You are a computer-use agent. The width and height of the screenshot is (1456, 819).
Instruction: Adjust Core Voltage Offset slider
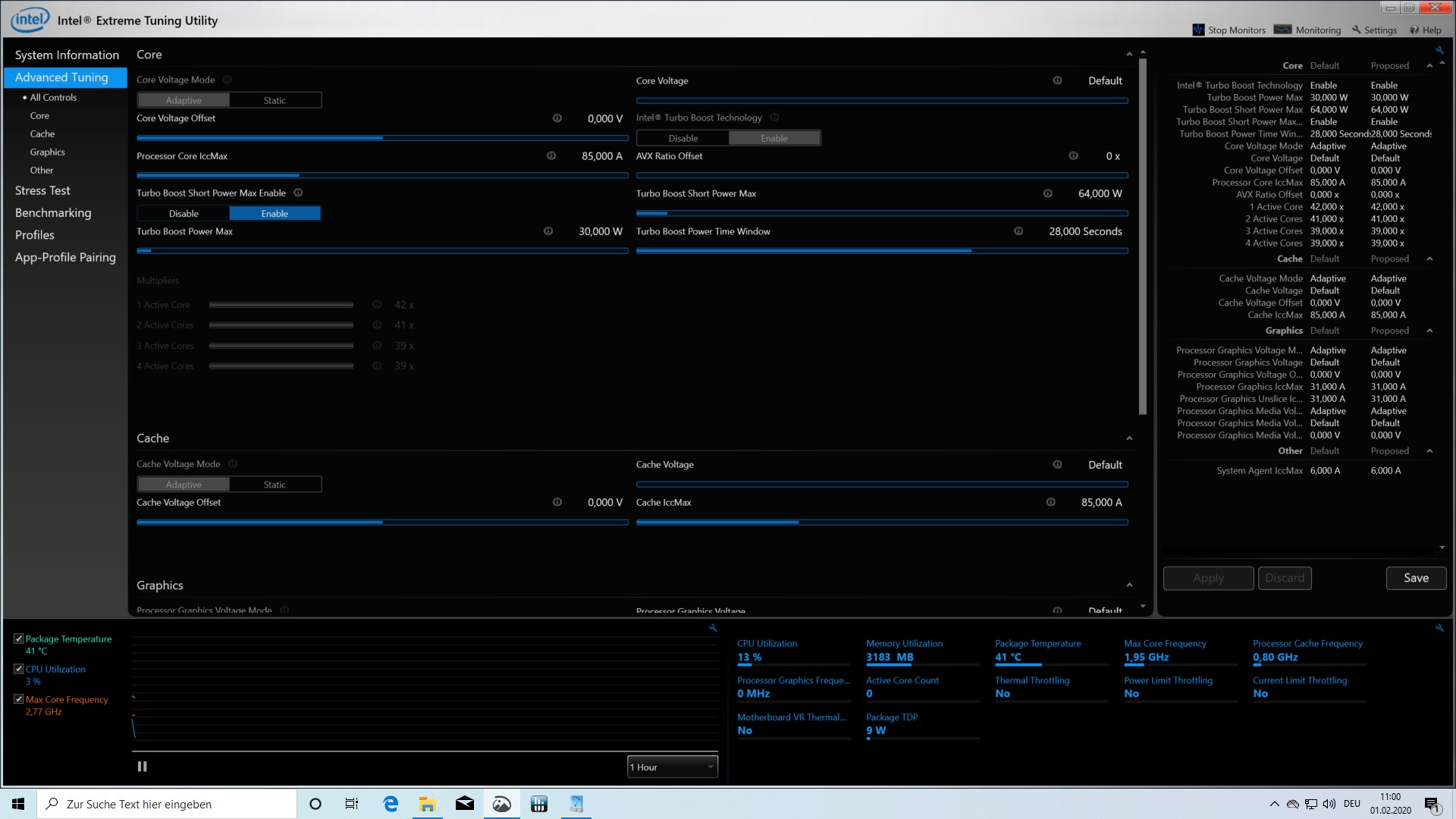click(382, 138)
